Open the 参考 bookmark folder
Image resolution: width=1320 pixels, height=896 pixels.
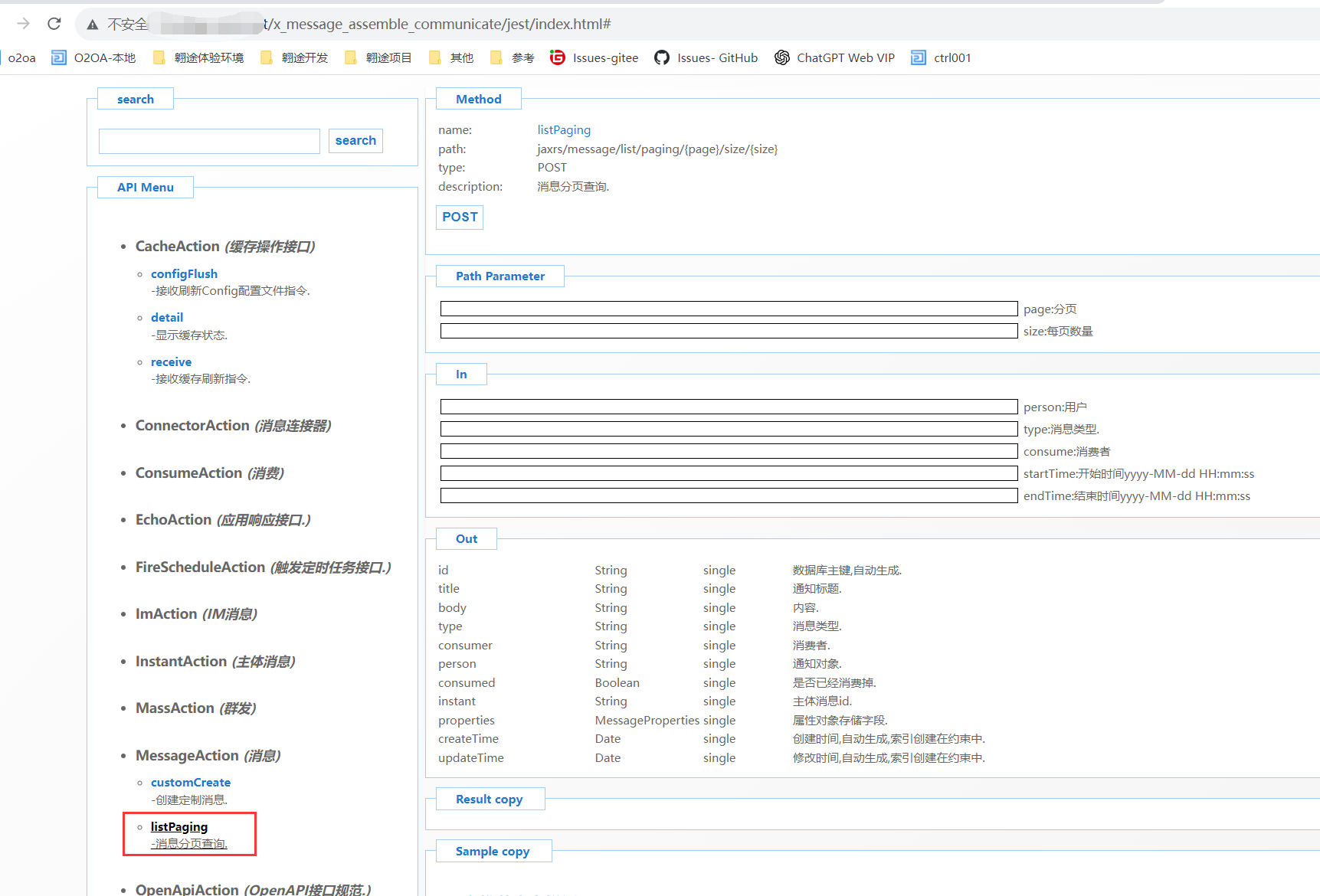pyautogui.click(x=512, y=57)
